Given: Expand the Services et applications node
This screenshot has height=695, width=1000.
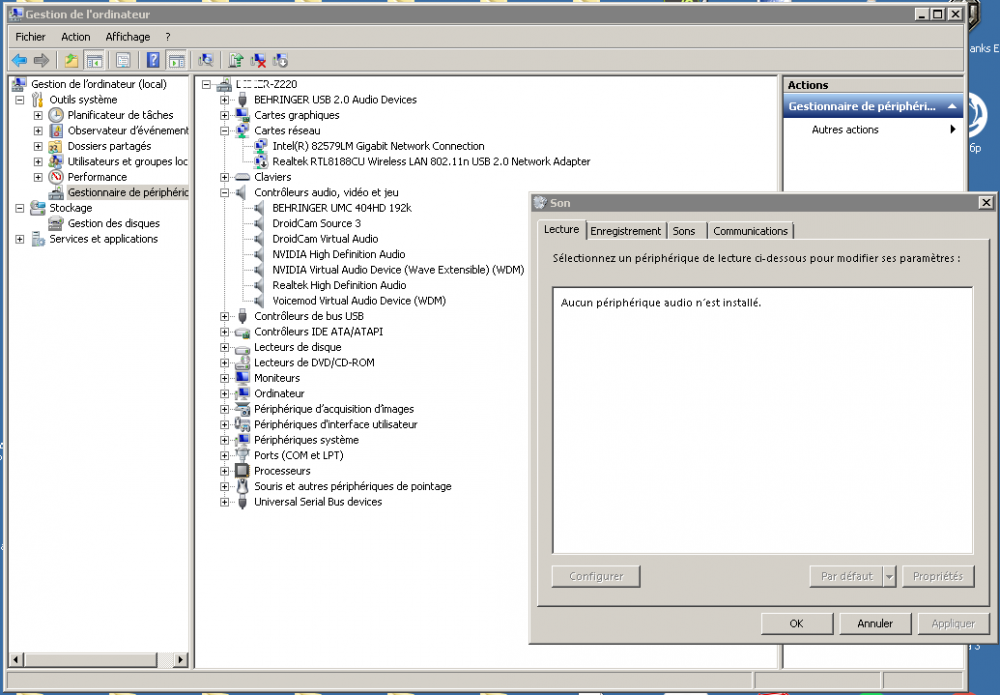Looking at the screenshot, I should (21, 239).
